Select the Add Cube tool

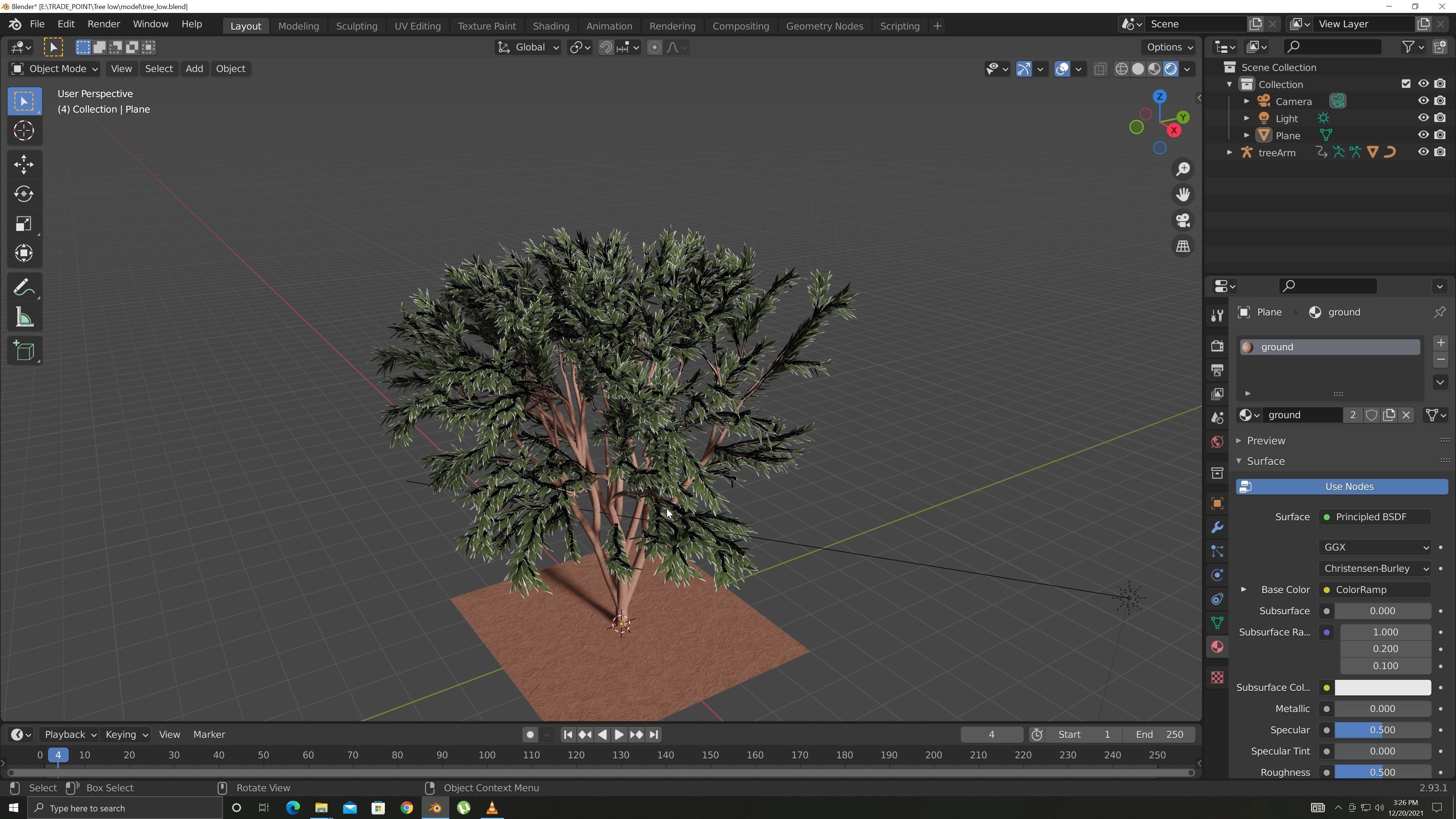(24, 351)
